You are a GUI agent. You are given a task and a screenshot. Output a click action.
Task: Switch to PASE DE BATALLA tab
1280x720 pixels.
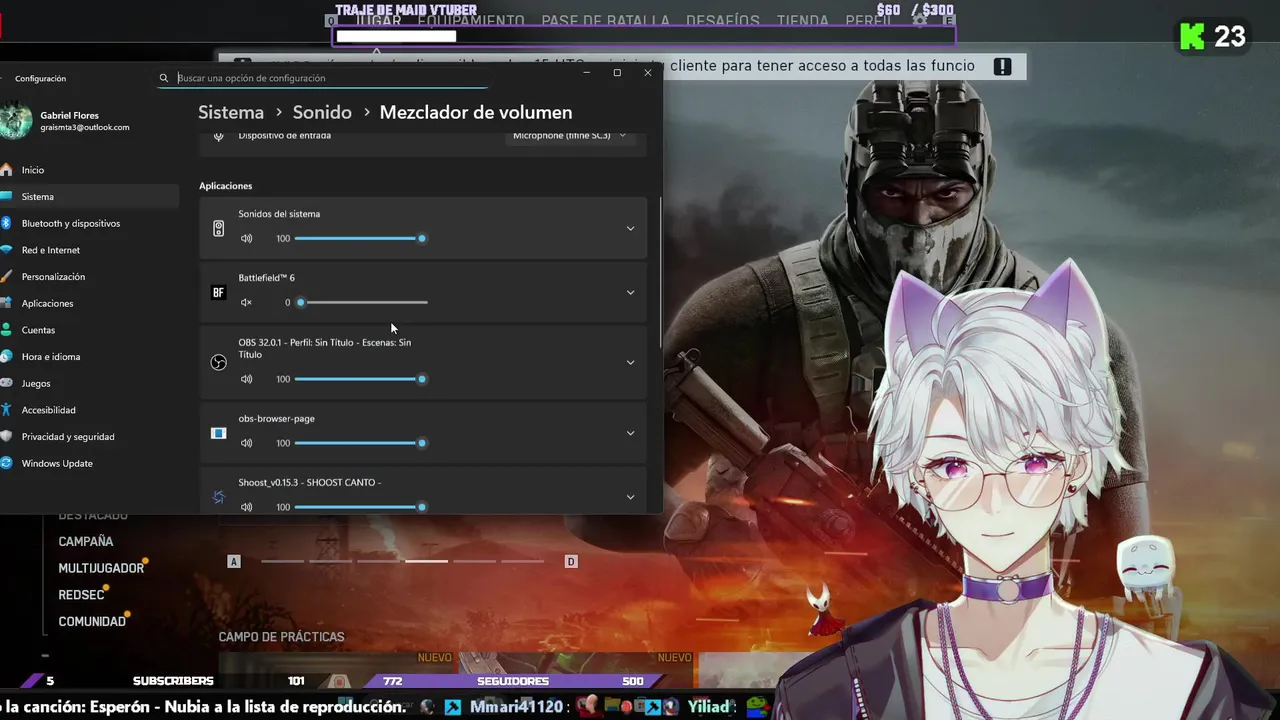click(605, 21)
